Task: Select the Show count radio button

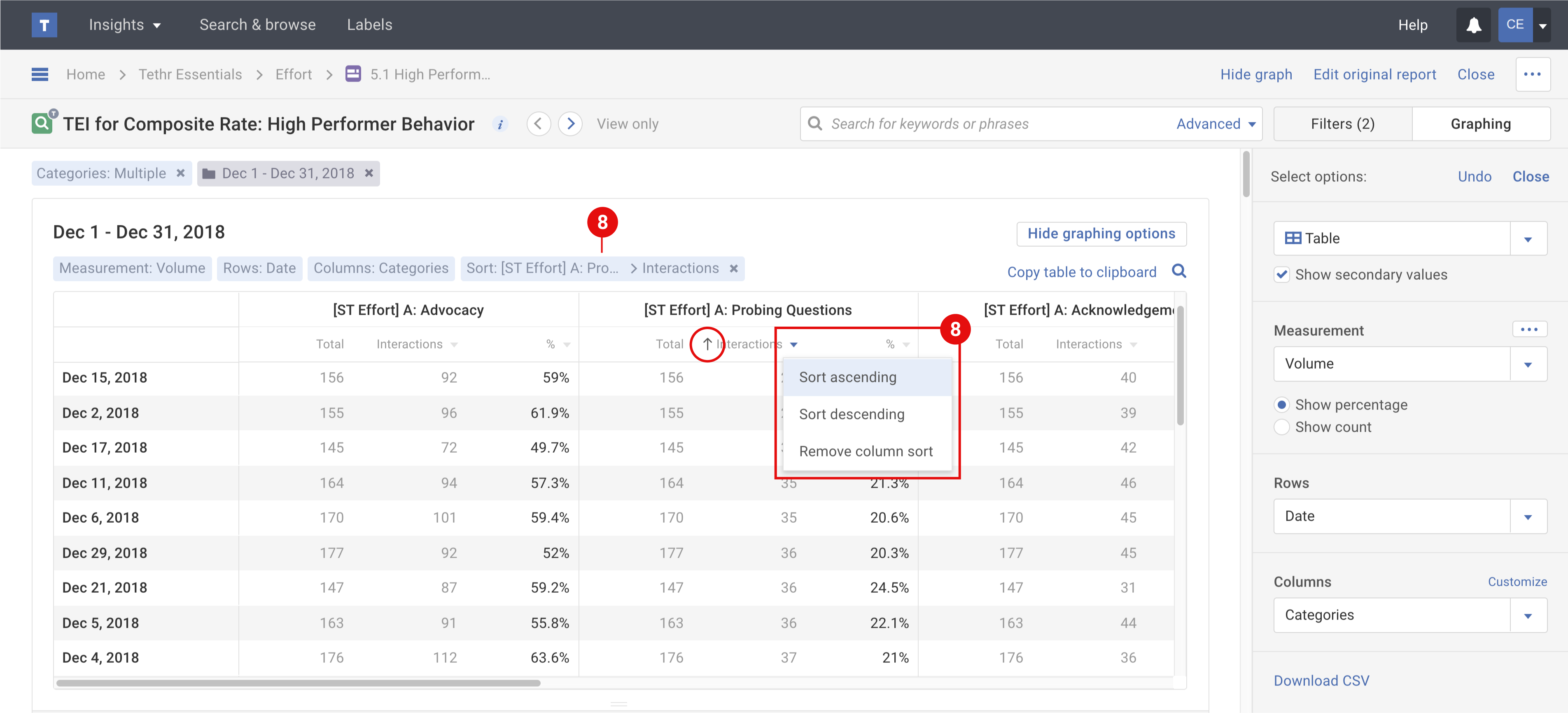Action: pos(1282,427)
